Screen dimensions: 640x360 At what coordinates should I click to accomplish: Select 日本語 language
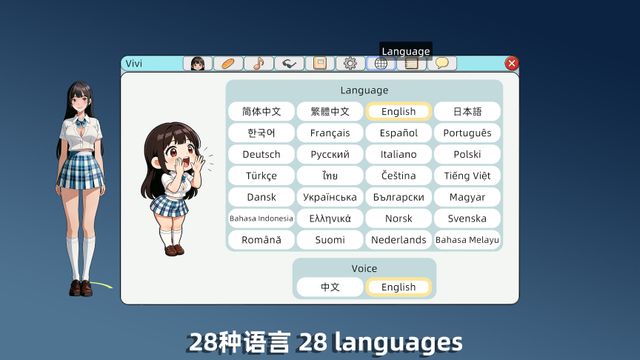[467, 111]
